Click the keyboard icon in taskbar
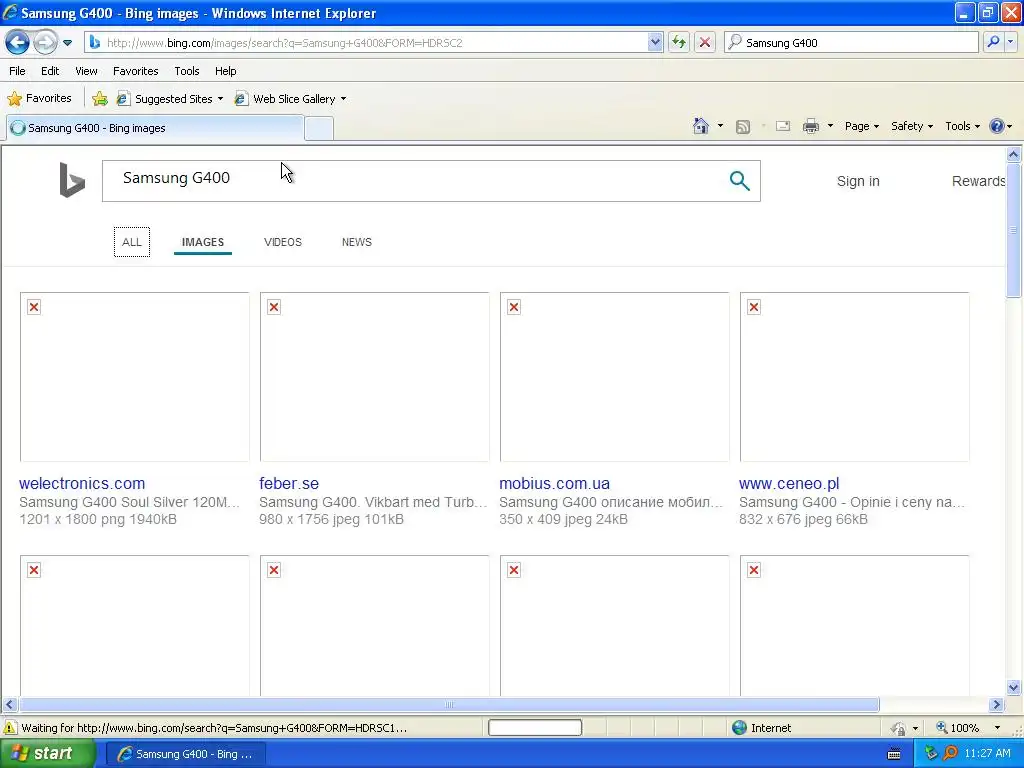 [x=894, y=754]
